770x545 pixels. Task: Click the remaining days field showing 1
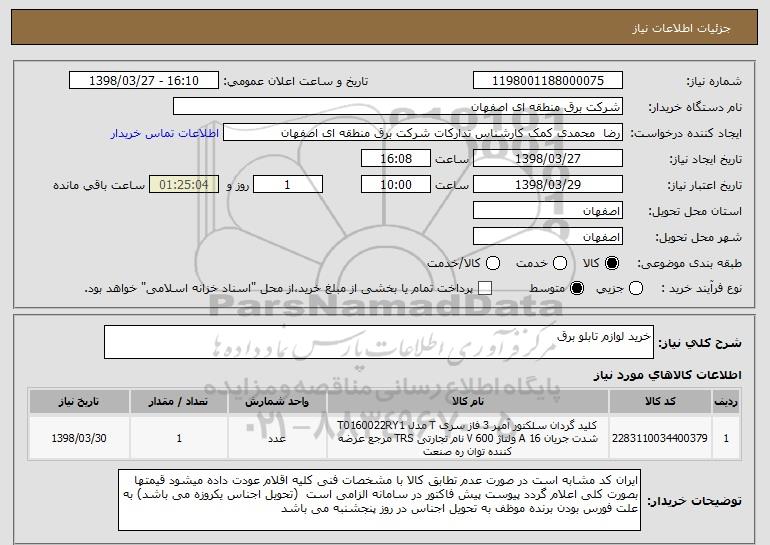[x=288, y=185]
